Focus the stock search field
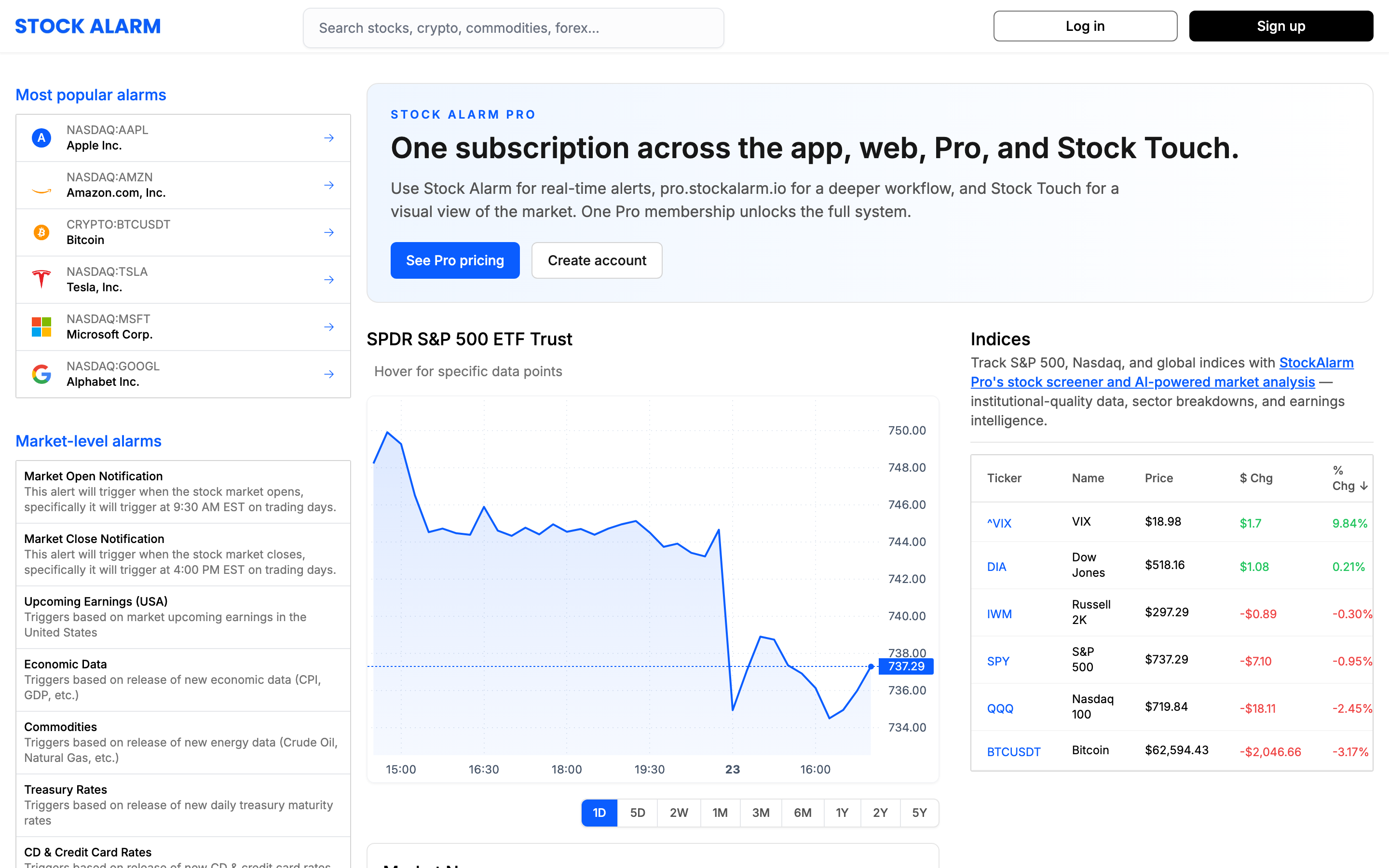The image size is (1389, 868). tap(513, 28)
